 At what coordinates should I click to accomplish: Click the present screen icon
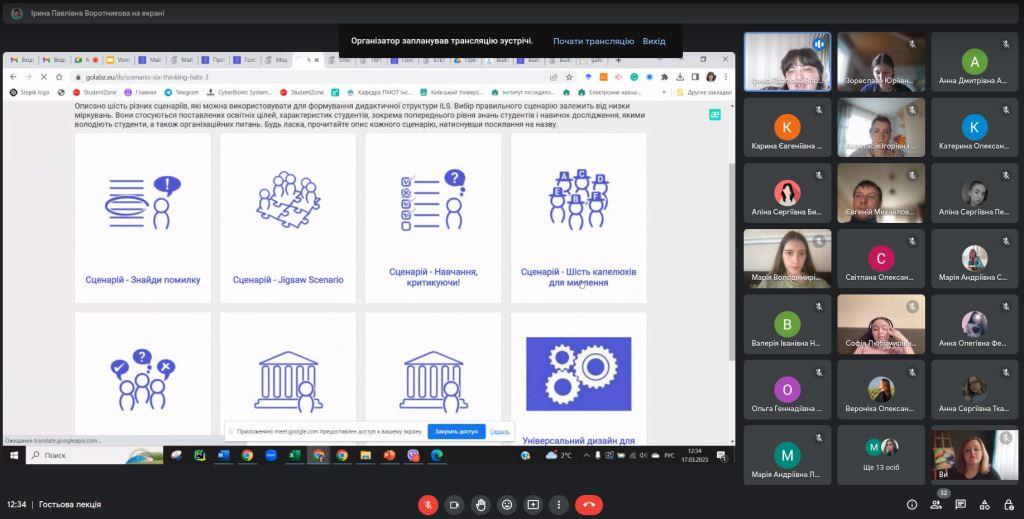click(533, 505)
